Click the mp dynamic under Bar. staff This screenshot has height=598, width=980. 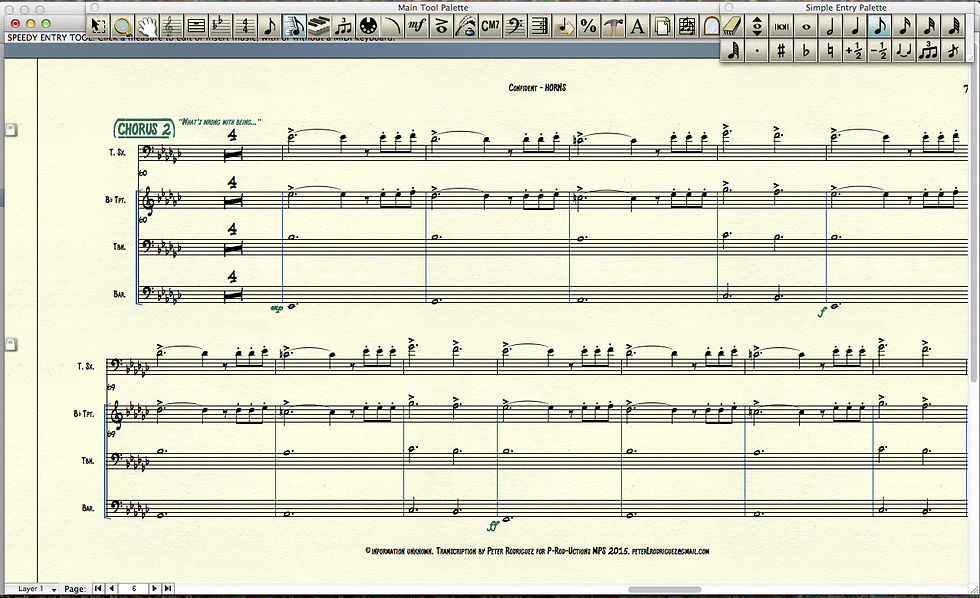[x=276, y=308]
